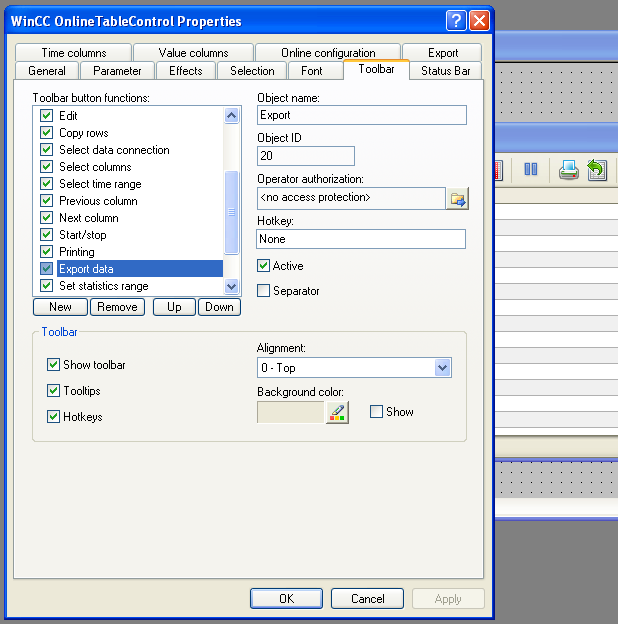618x624 pixels.
Task: Click the Hotkey input field
Action: point(361,239)
